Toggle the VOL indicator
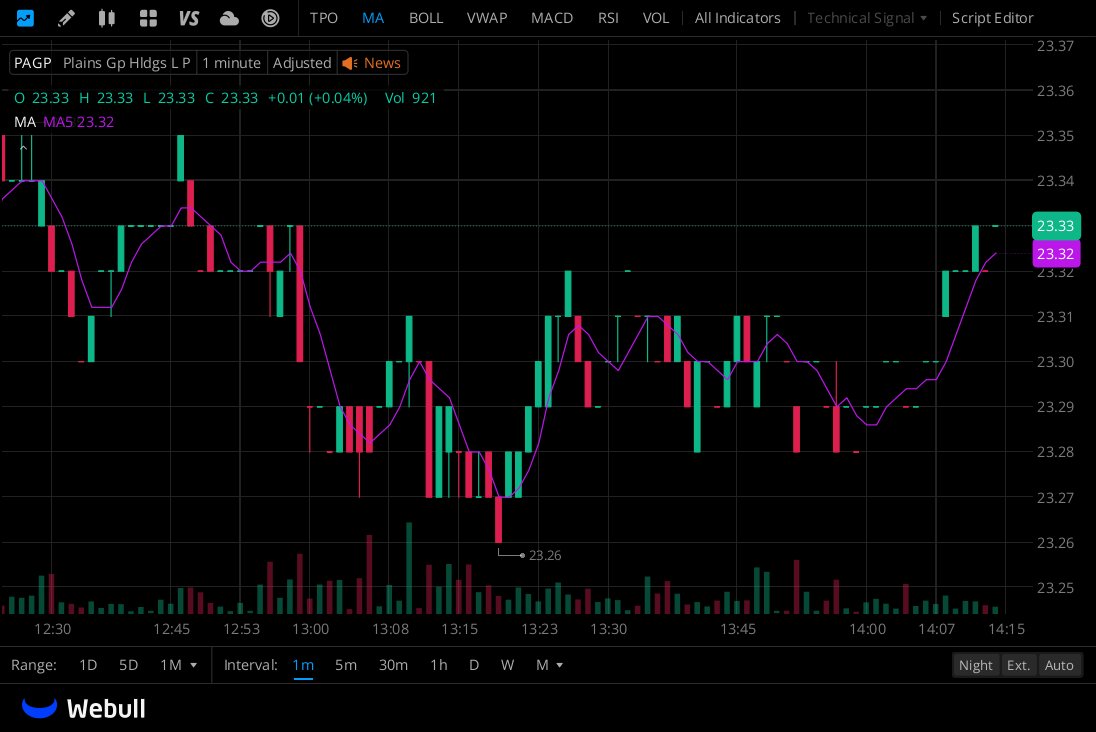The width and height of the screenshot is (1096, 732). pos(656,18)
